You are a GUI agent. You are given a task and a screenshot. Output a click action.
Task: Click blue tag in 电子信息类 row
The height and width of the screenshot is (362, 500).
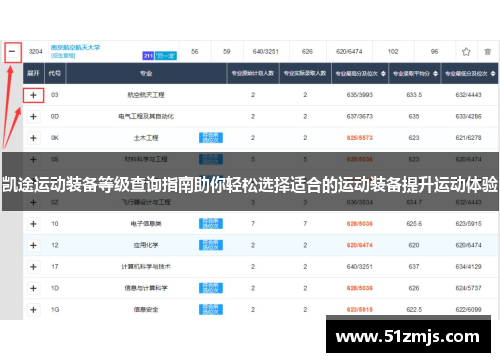point(211,223)
